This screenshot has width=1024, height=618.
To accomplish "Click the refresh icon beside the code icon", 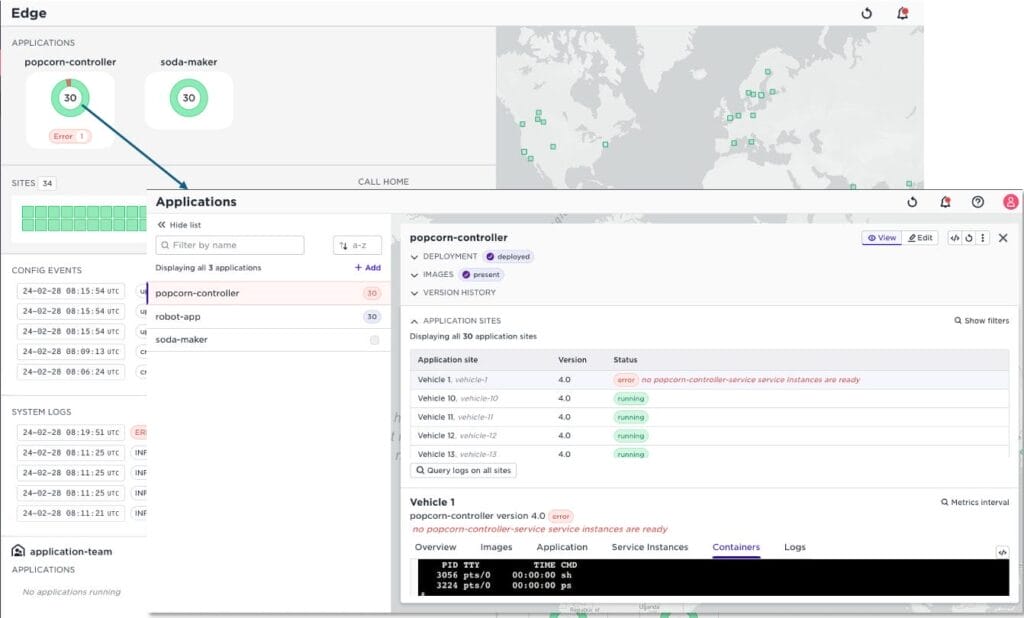I will 969,238.
